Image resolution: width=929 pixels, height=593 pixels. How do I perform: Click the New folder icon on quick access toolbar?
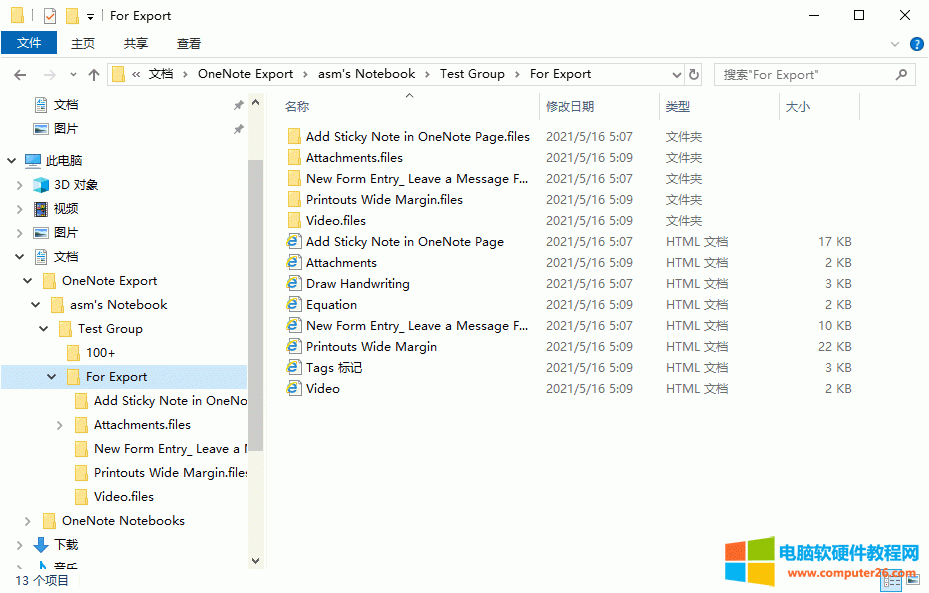[70, 15]
